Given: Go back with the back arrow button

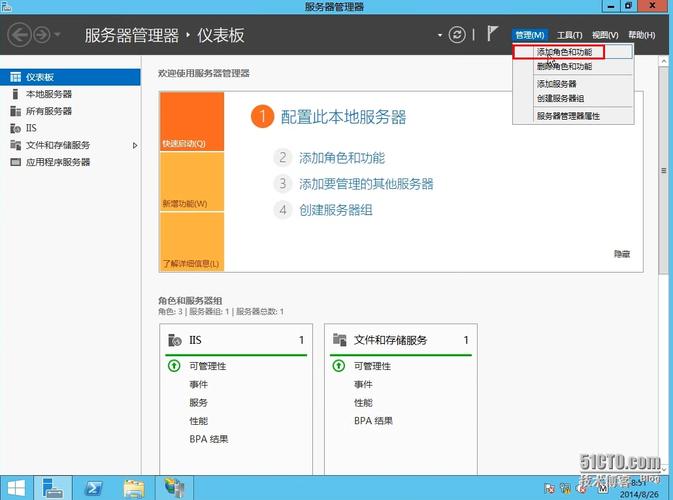Looking at the screenshot, I should (x=20, y=35).
